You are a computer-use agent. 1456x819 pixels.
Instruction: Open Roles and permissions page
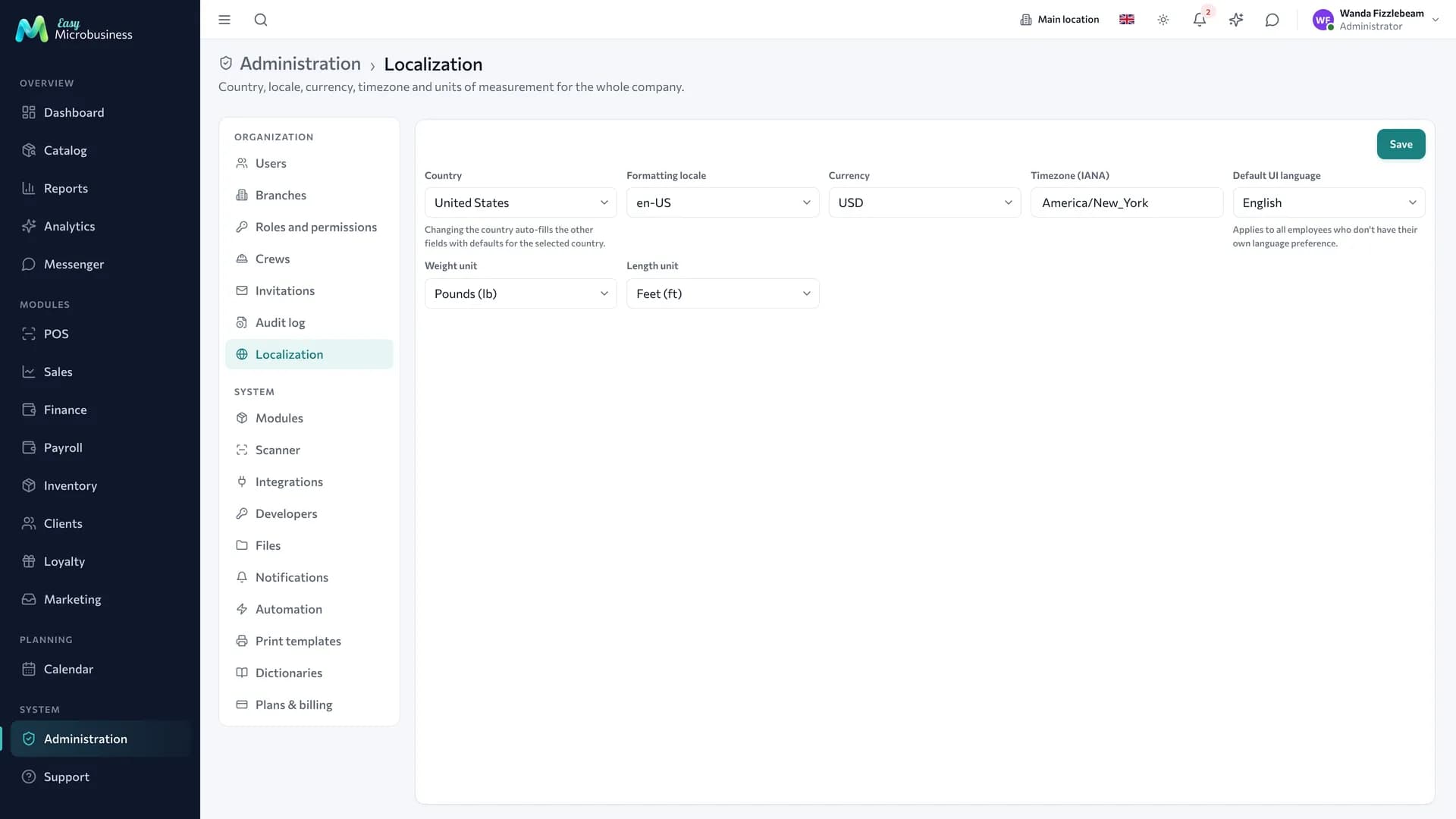(309, 227)
